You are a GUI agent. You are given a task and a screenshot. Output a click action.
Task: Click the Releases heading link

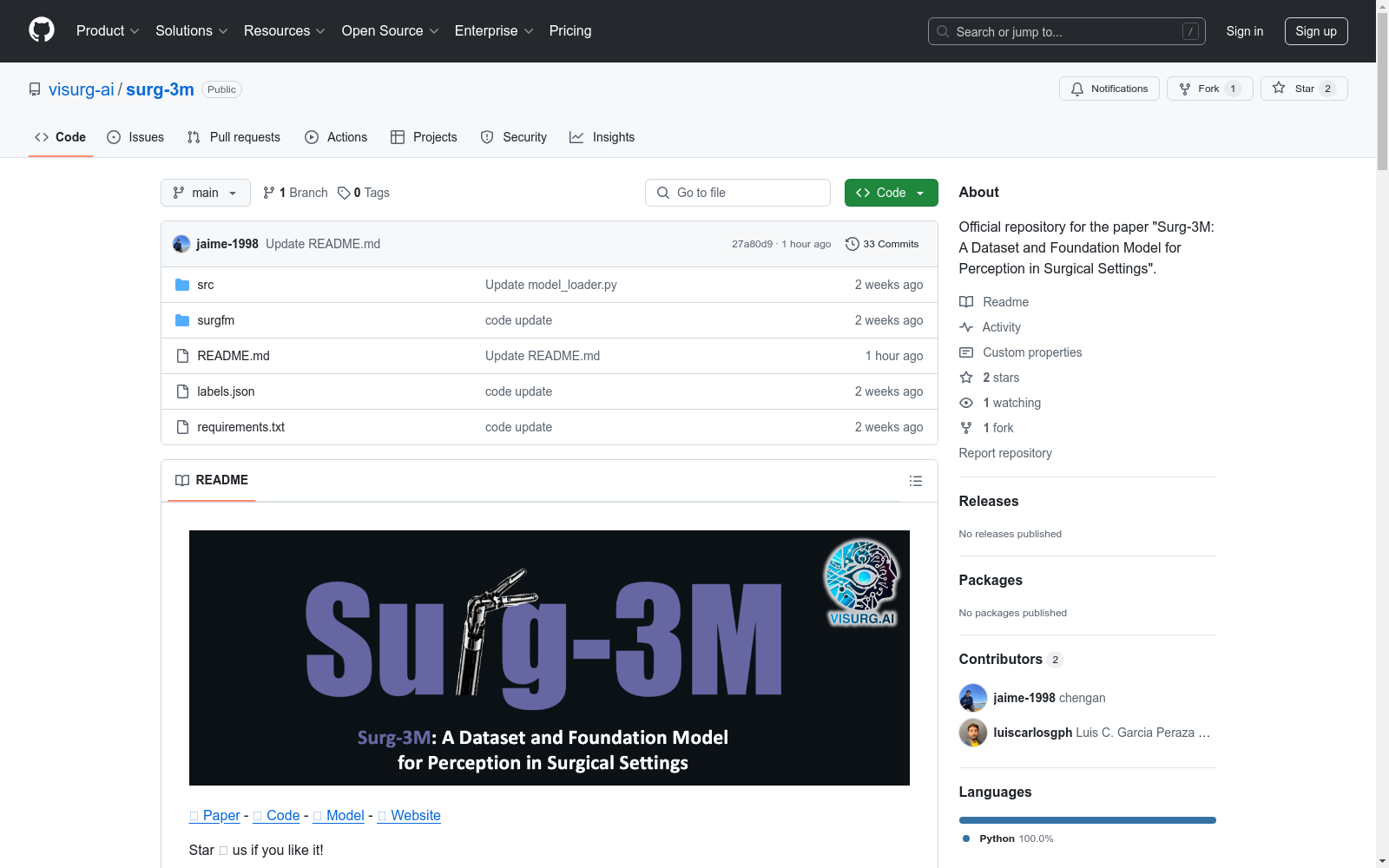[x=989, y=501]
